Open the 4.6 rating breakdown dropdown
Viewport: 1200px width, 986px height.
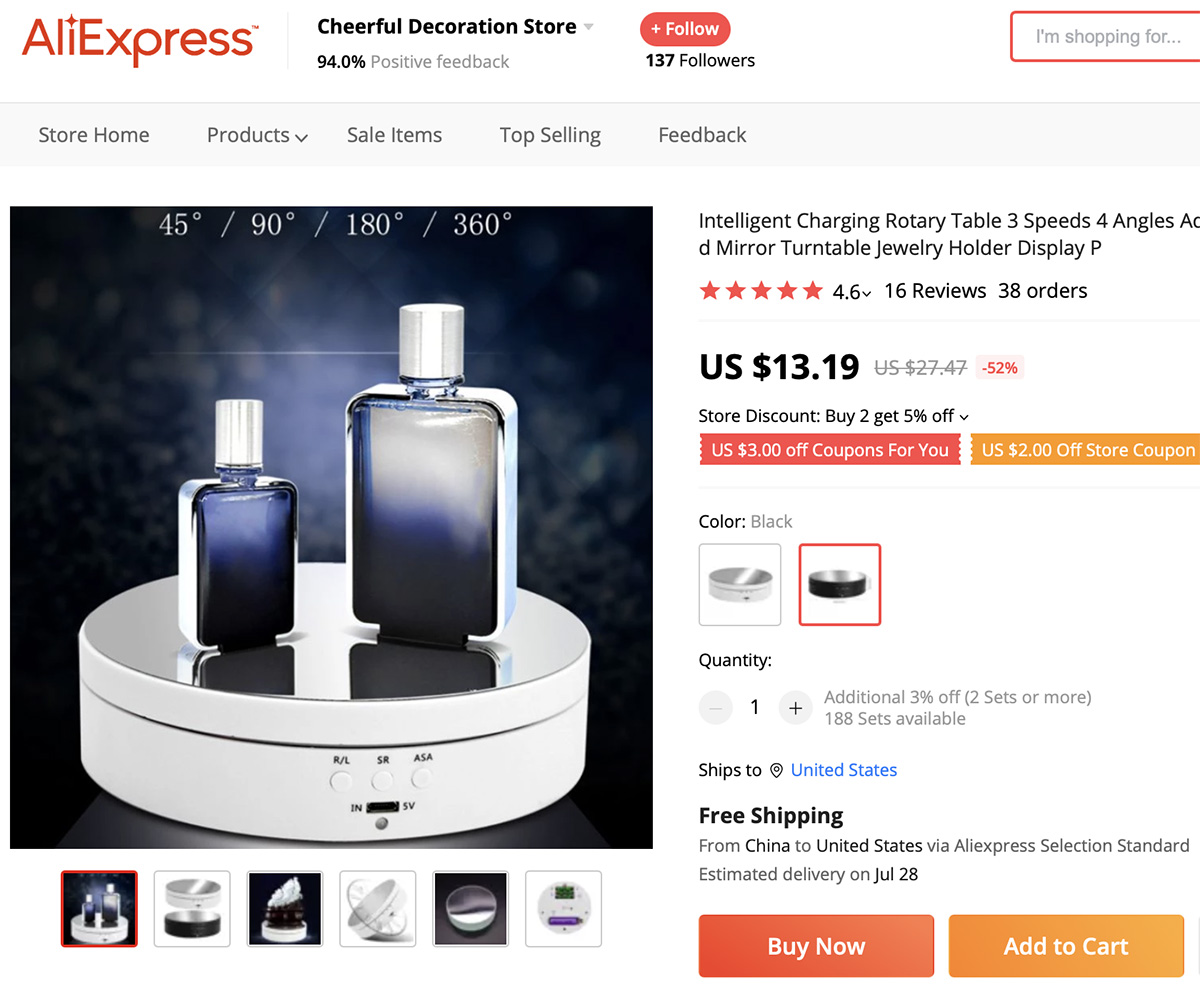pos(852,292)
